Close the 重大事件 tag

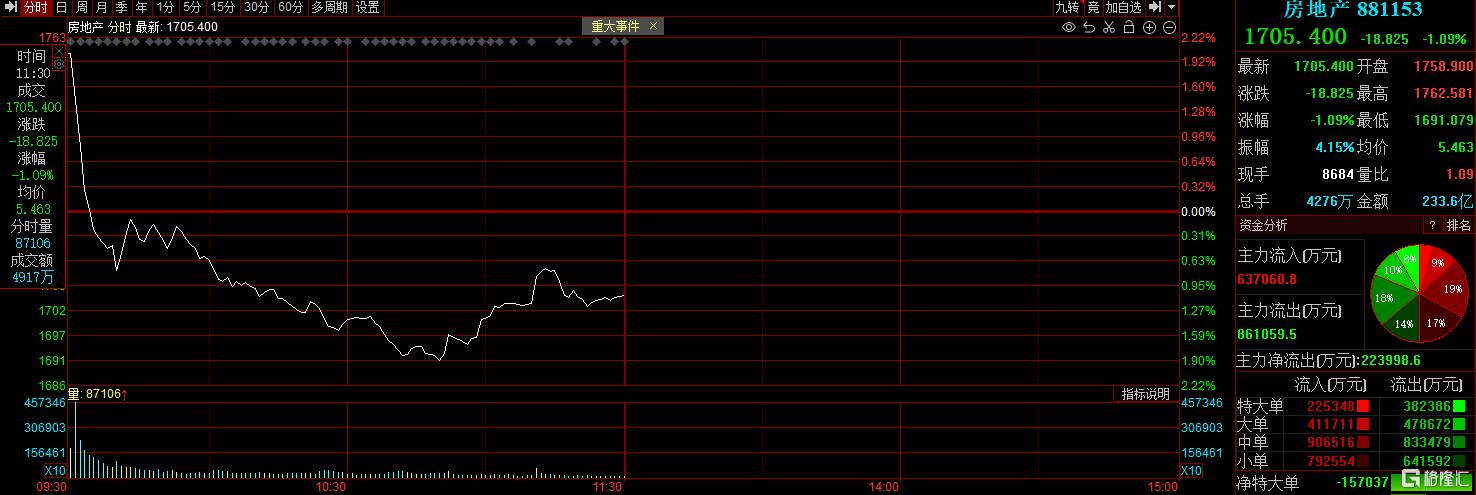point(653,27)
